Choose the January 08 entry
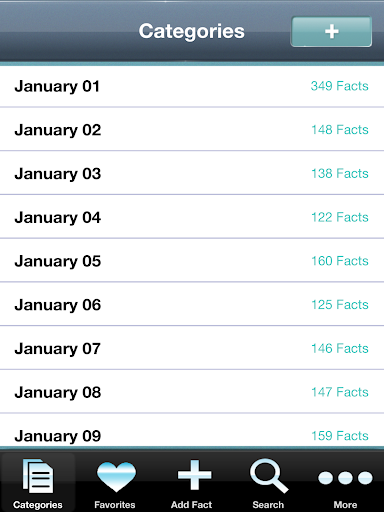This screenshot has height=512, width=384. point(192,391)
